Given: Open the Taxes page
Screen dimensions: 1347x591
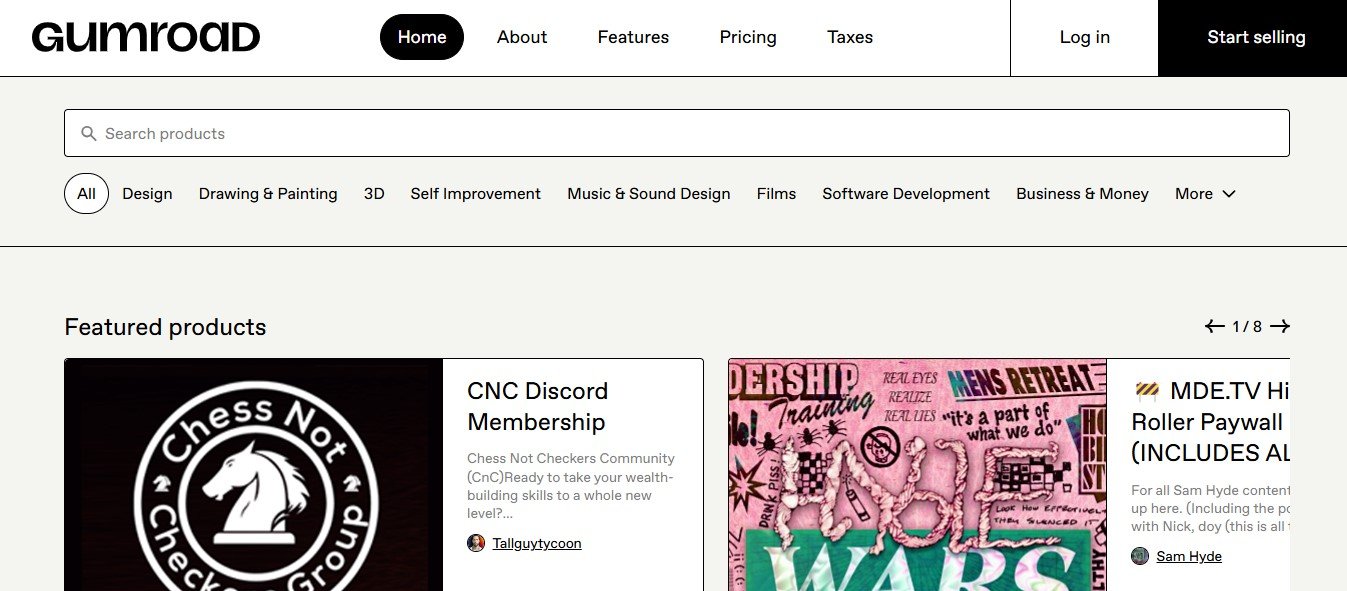Looking at the screenshot, I should click(x=850, y=37).
